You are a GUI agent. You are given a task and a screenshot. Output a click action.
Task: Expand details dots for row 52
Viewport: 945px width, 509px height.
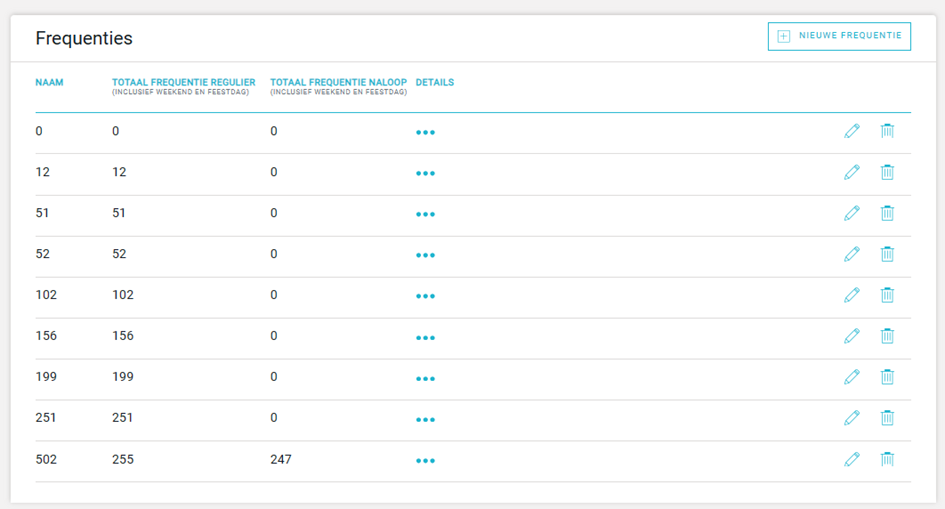point(425,255)
